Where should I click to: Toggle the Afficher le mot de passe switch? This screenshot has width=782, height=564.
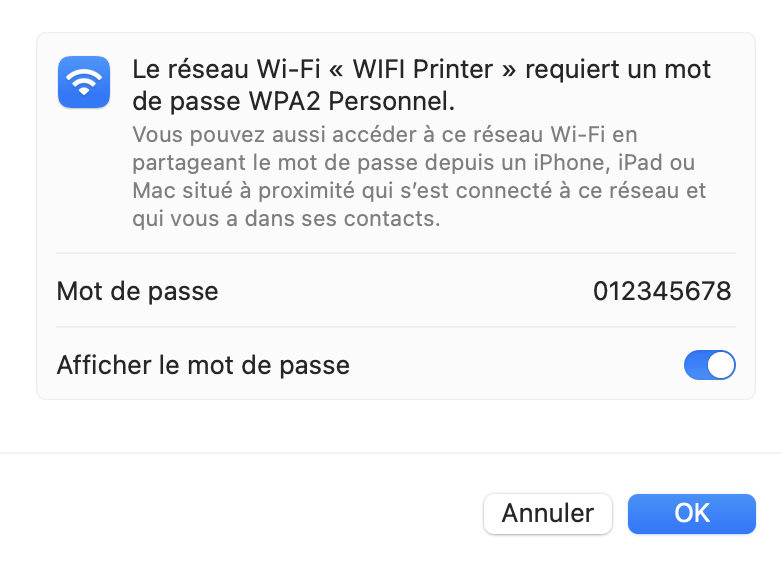coord(709,365)
